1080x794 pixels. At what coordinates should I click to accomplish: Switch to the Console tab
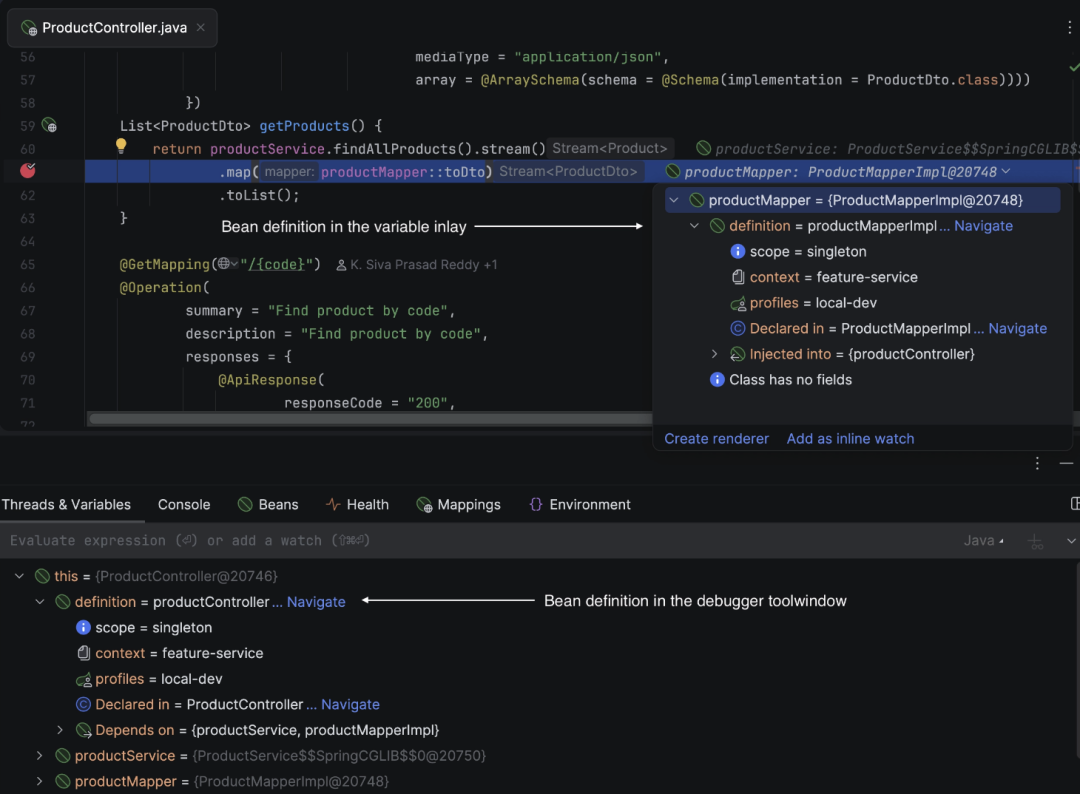pyautogui.click(x=183, y=504)
